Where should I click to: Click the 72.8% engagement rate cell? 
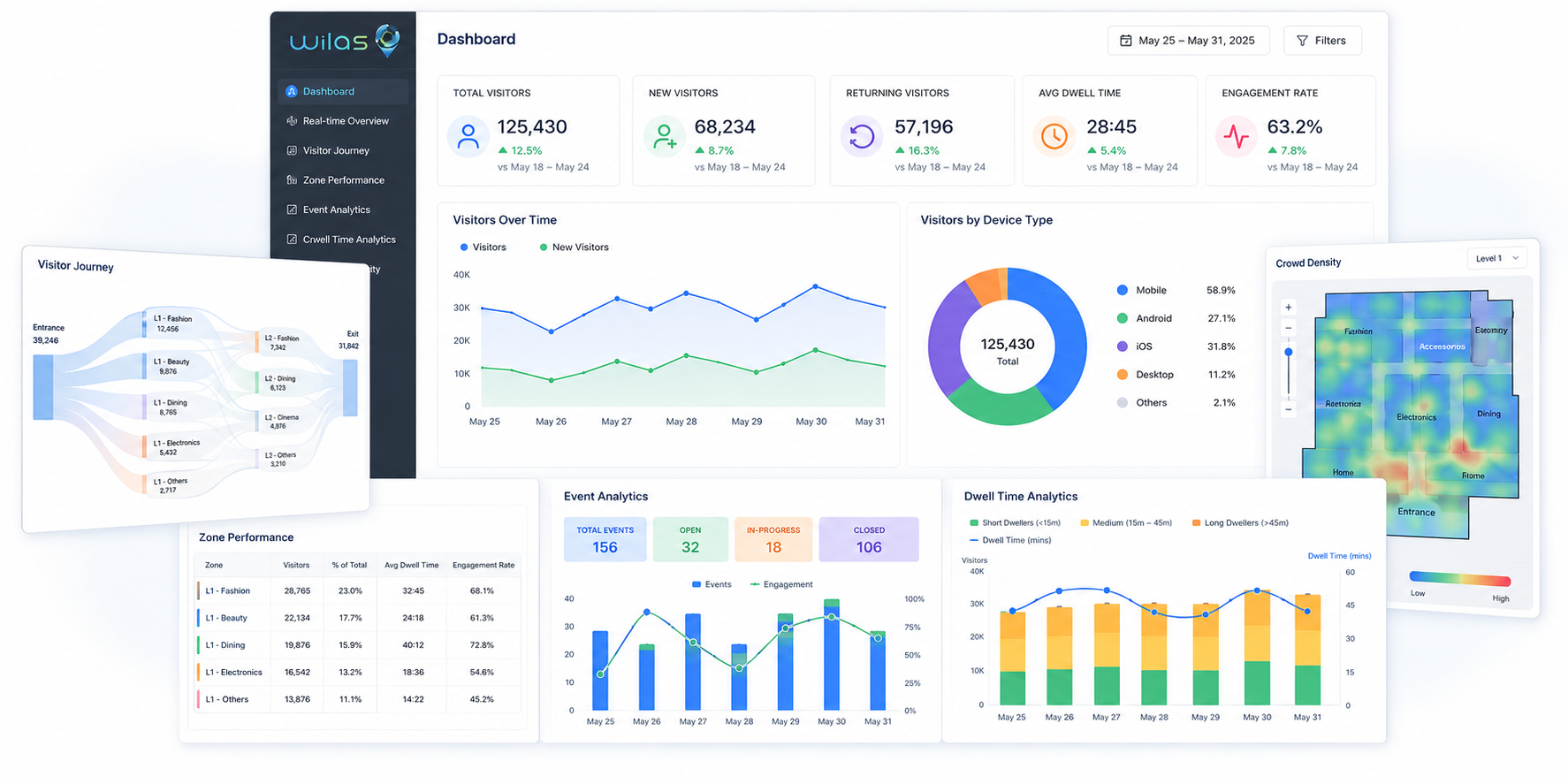482,645
